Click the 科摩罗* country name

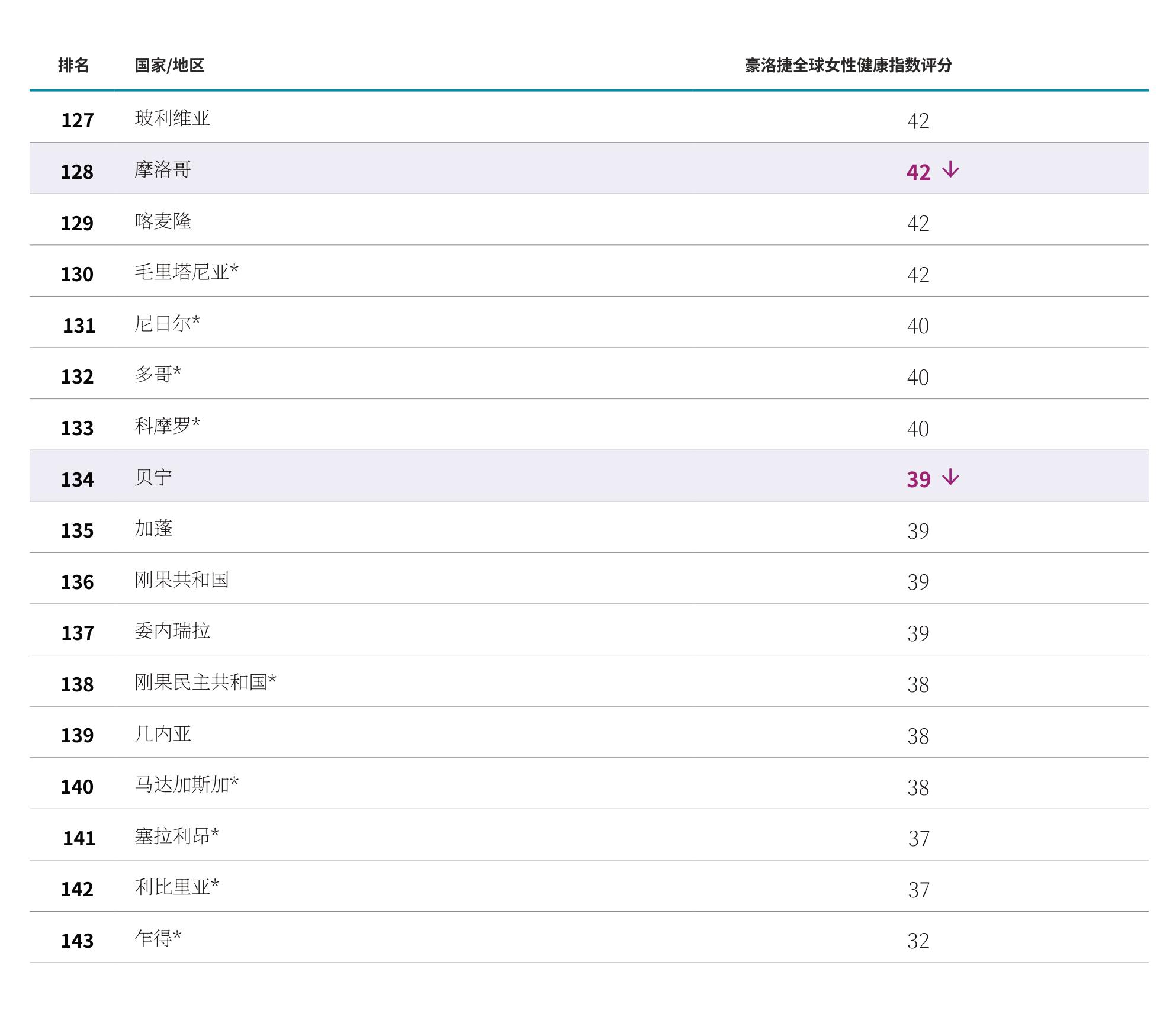168,426
